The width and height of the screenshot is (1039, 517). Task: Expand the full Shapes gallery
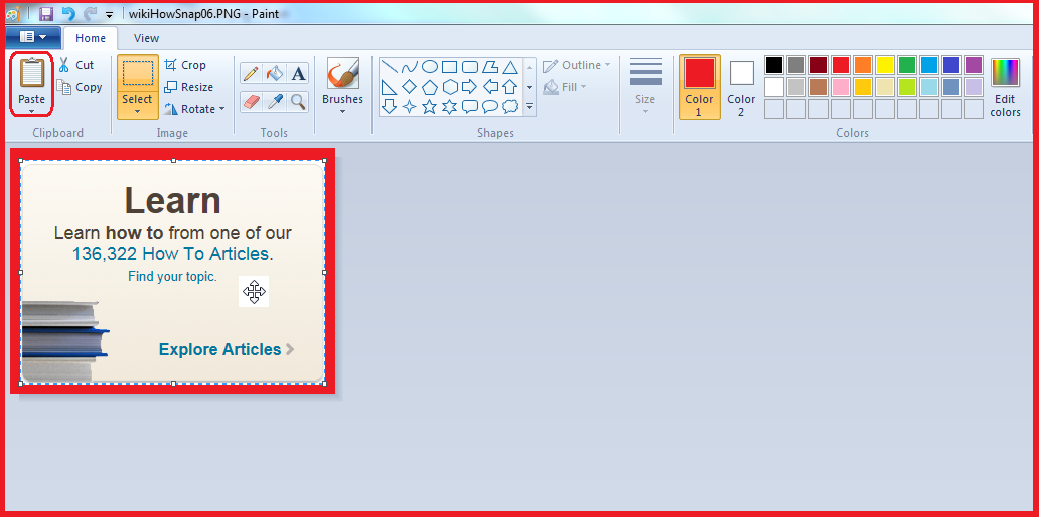pyautogui.click(x=529, y=106)
